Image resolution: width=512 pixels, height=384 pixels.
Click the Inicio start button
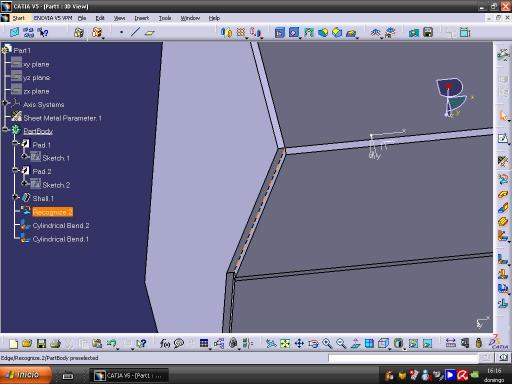coord(26,375)
